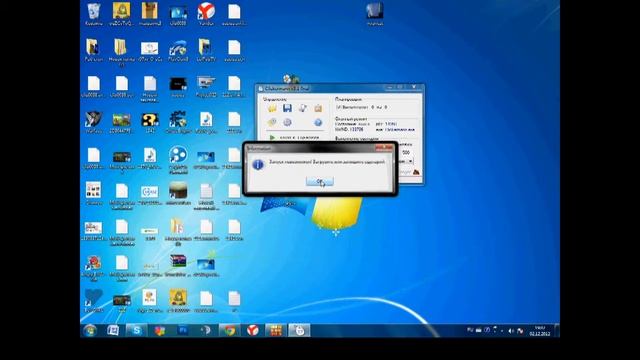The height and width of the screenshot is (360, 640).
Task: Click the blue floppy-disk save icon
Action: [x=287, y=108]
